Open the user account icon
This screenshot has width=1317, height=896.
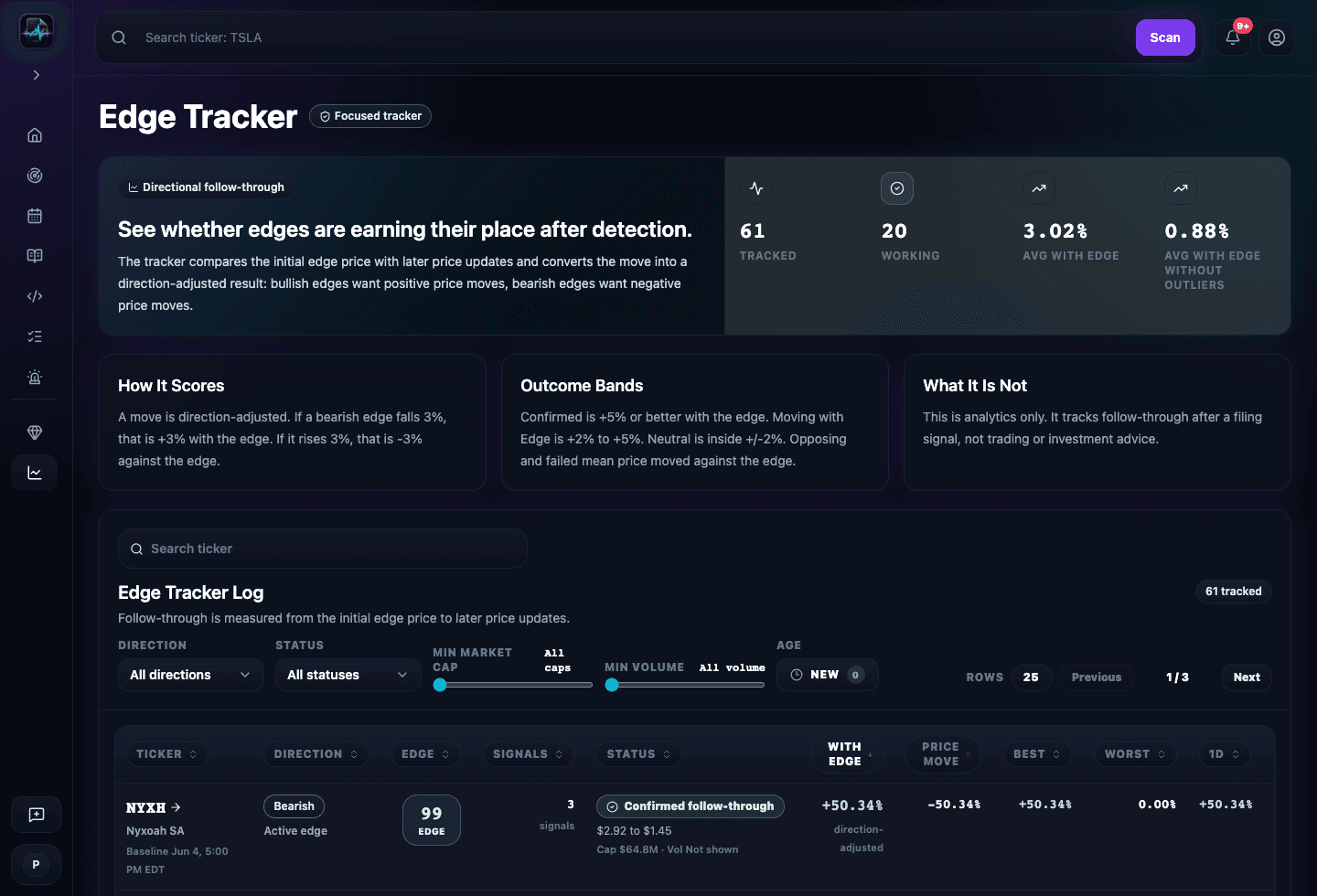pyautogui.click(x=1277, y=37)
